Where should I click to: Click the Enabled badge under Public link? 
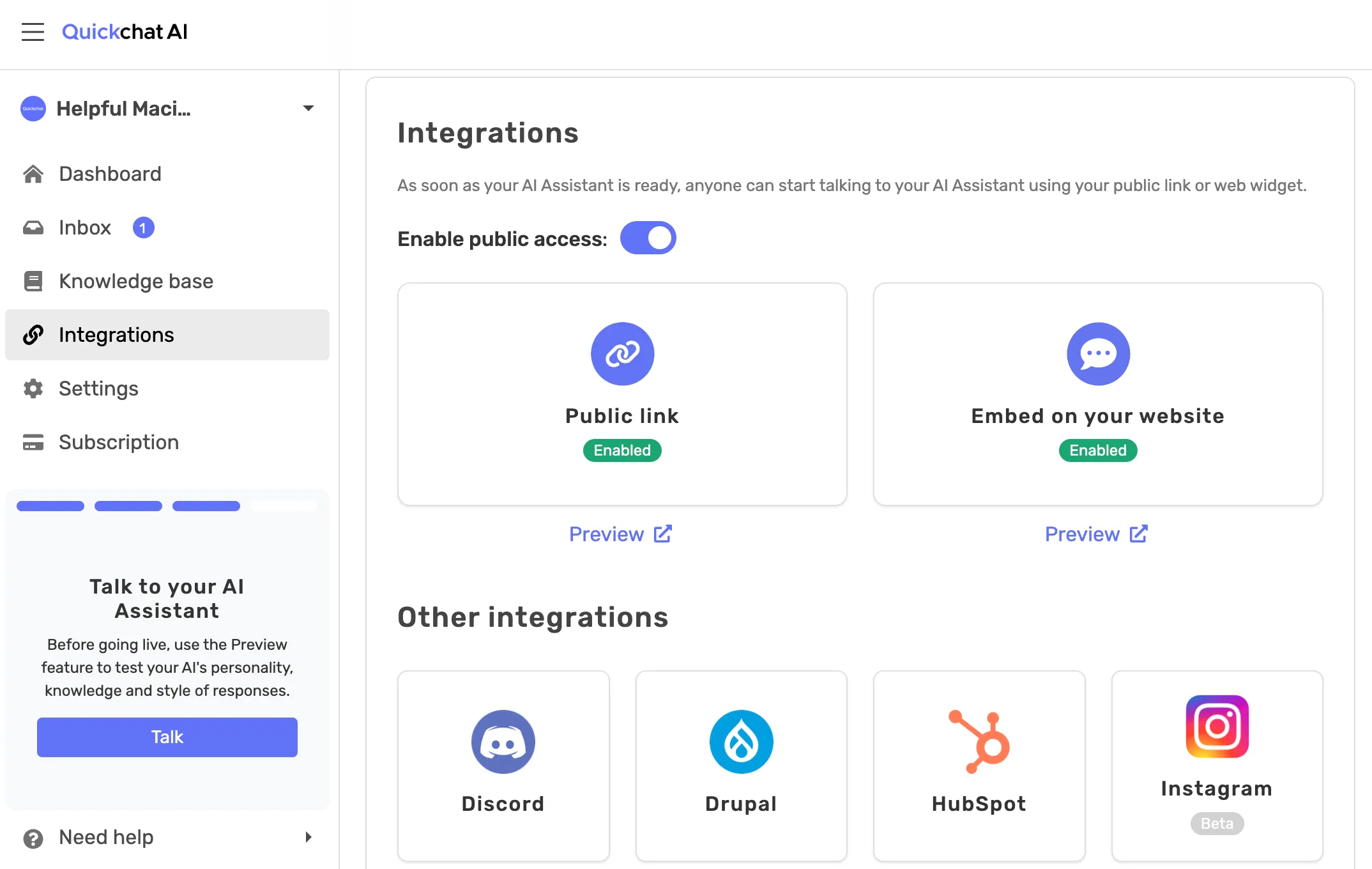tap(622, 450)
